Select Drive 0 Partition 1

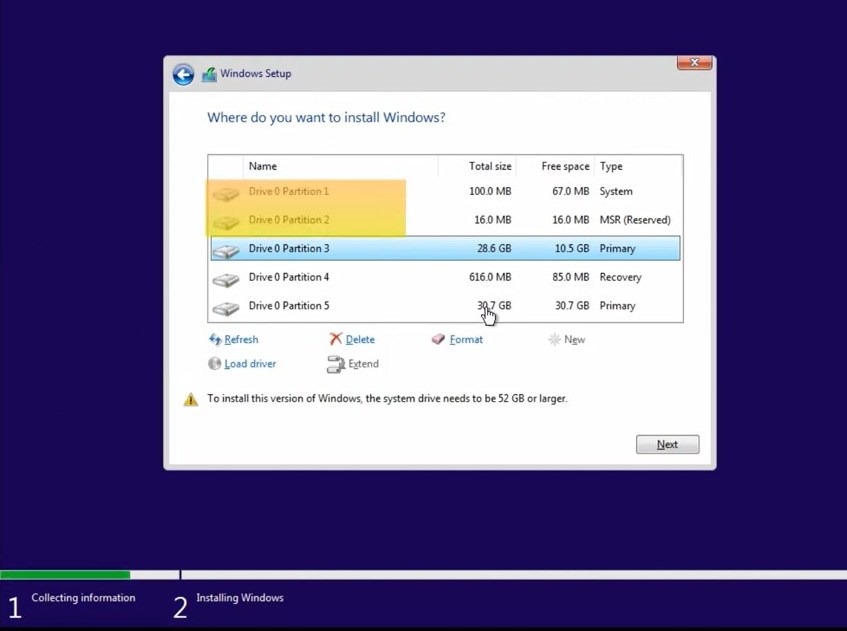(x=445, y=191)
